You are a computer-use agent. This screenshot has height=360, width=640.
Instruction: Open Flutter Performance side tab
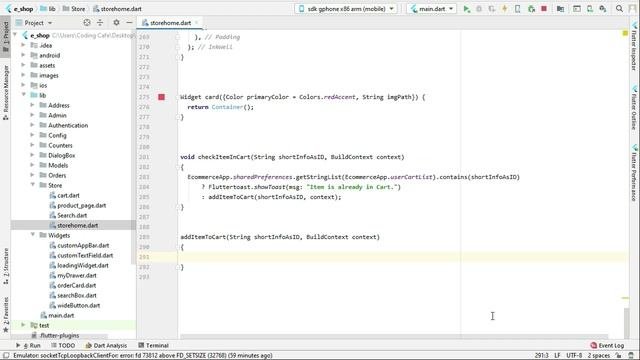(x=634, y=173)
